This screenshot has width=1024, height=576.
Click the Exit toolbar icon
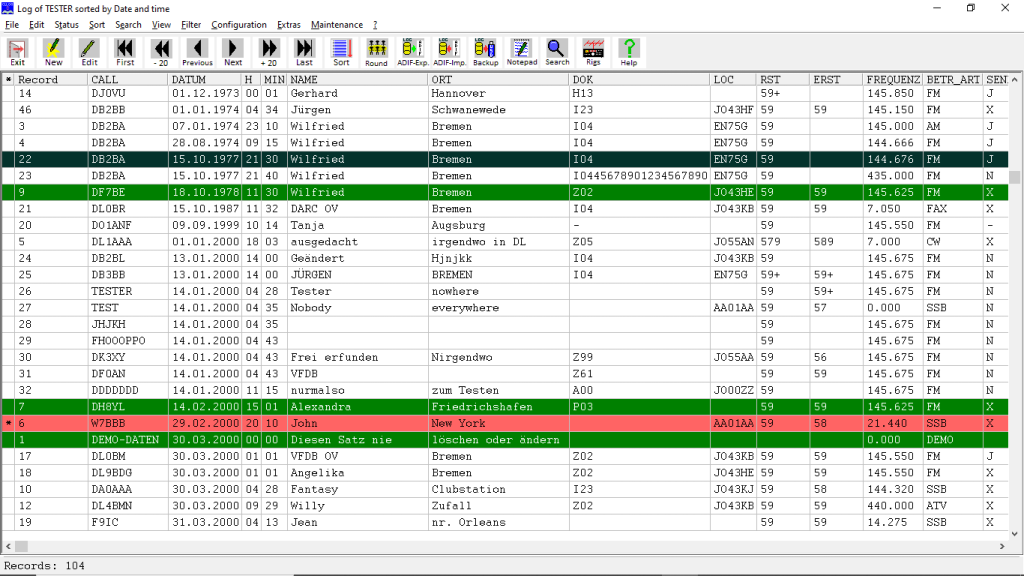(17, 52)
